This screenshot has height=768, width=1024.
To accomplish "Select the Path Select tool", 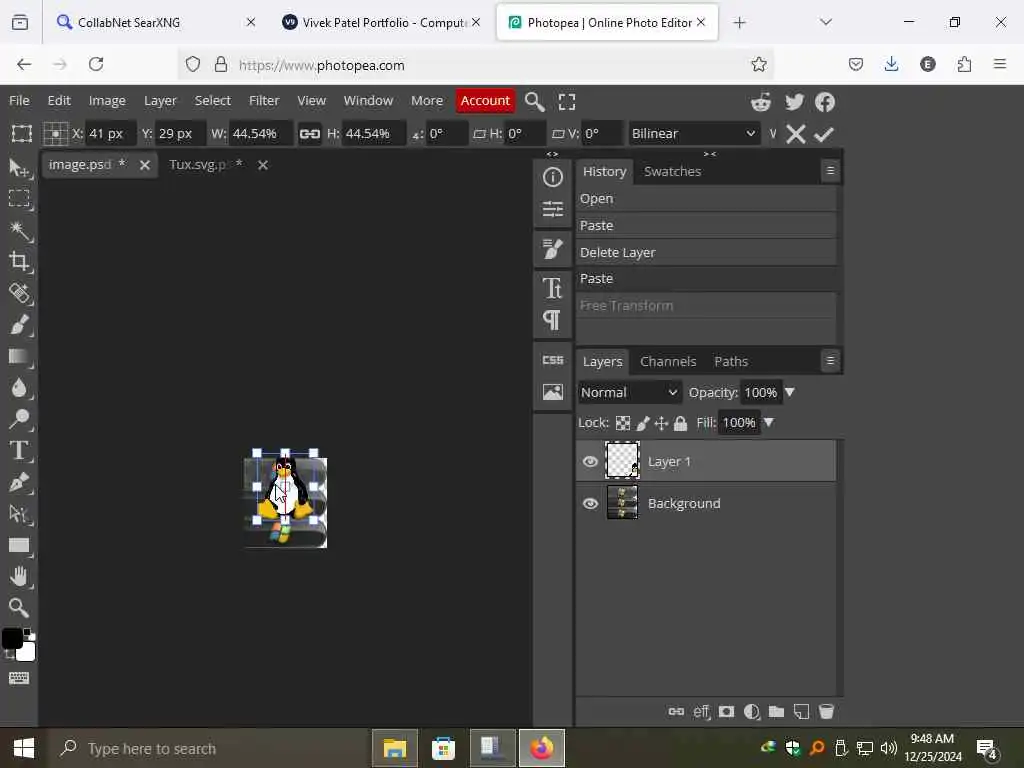I will pyautogui.click(x=19, y=514).
